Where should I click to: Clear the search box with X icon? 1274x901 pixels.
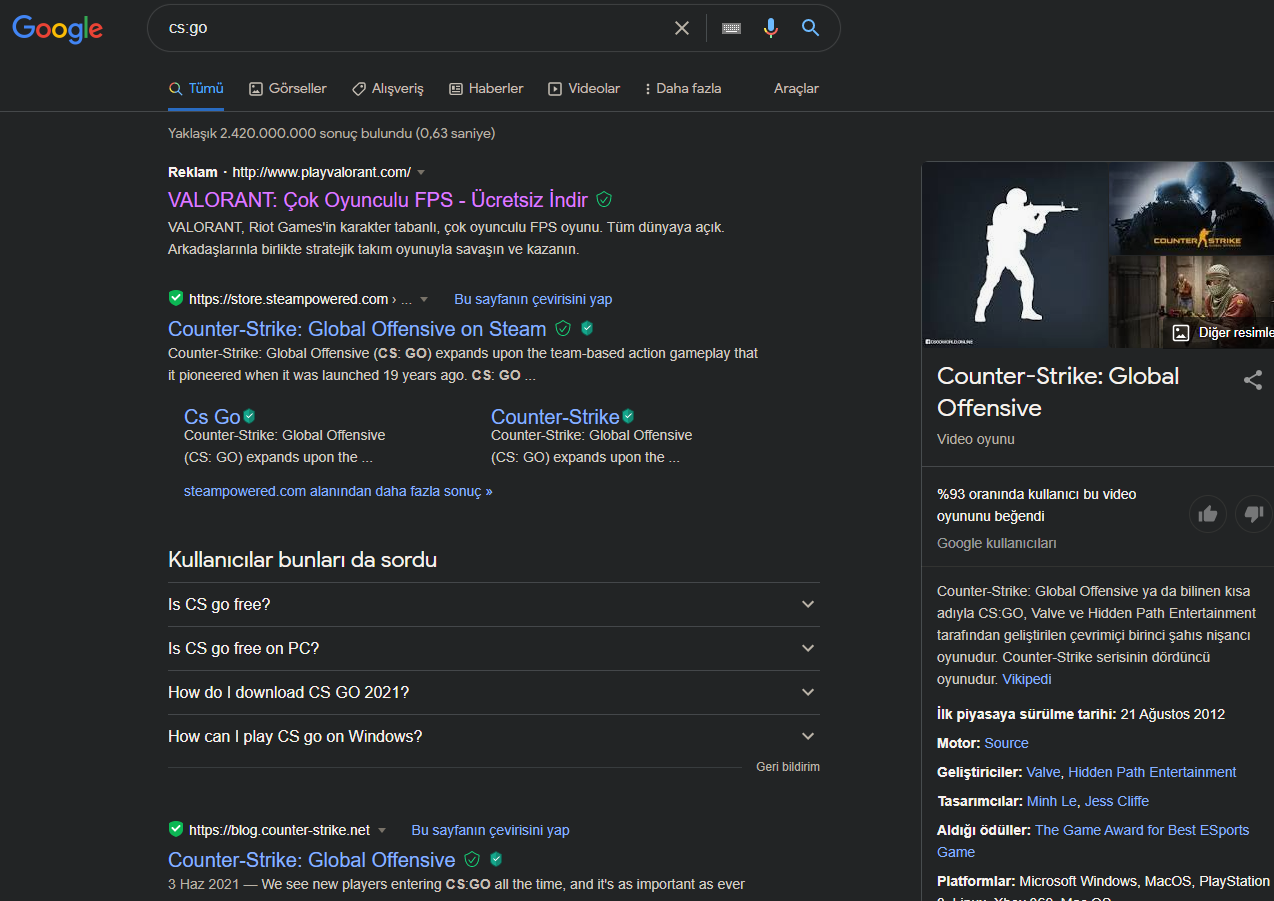[682, 28]
